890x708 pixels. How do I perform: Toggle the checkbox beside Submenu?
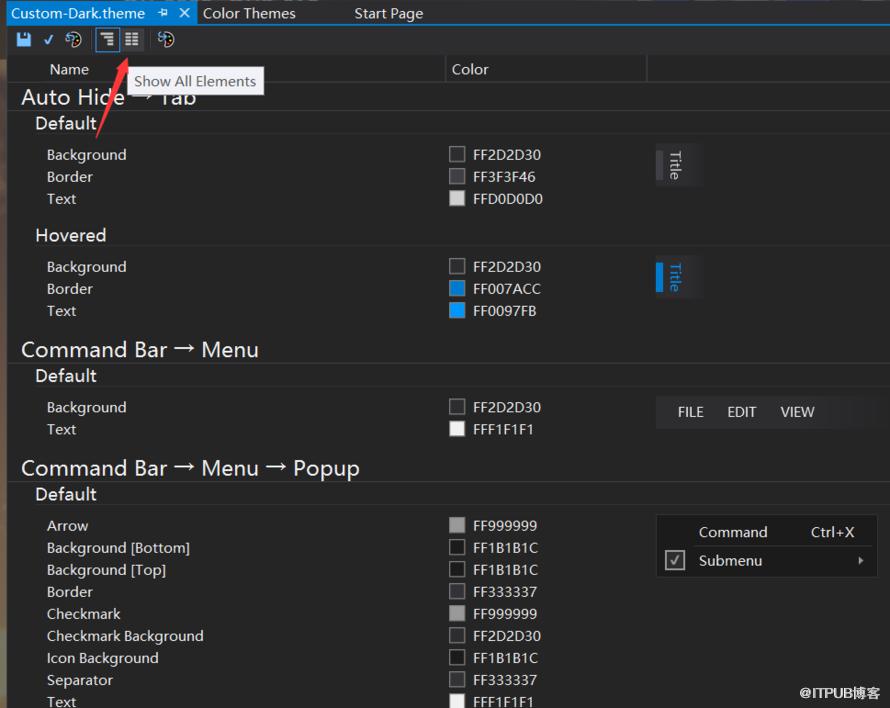pyautogui.click(x=675, y=560)
